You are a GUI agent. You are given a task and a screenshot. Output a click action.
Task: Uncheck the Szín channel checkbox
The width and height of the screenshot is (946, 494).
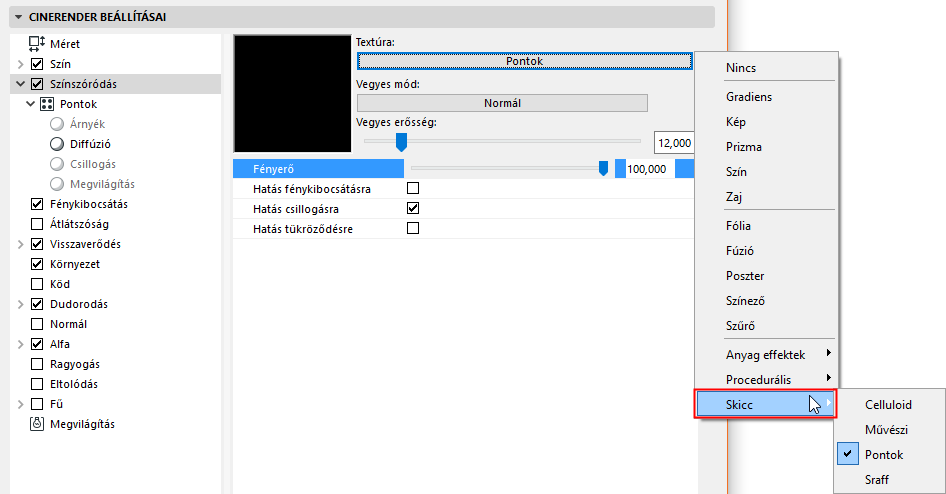click(37, 64)
